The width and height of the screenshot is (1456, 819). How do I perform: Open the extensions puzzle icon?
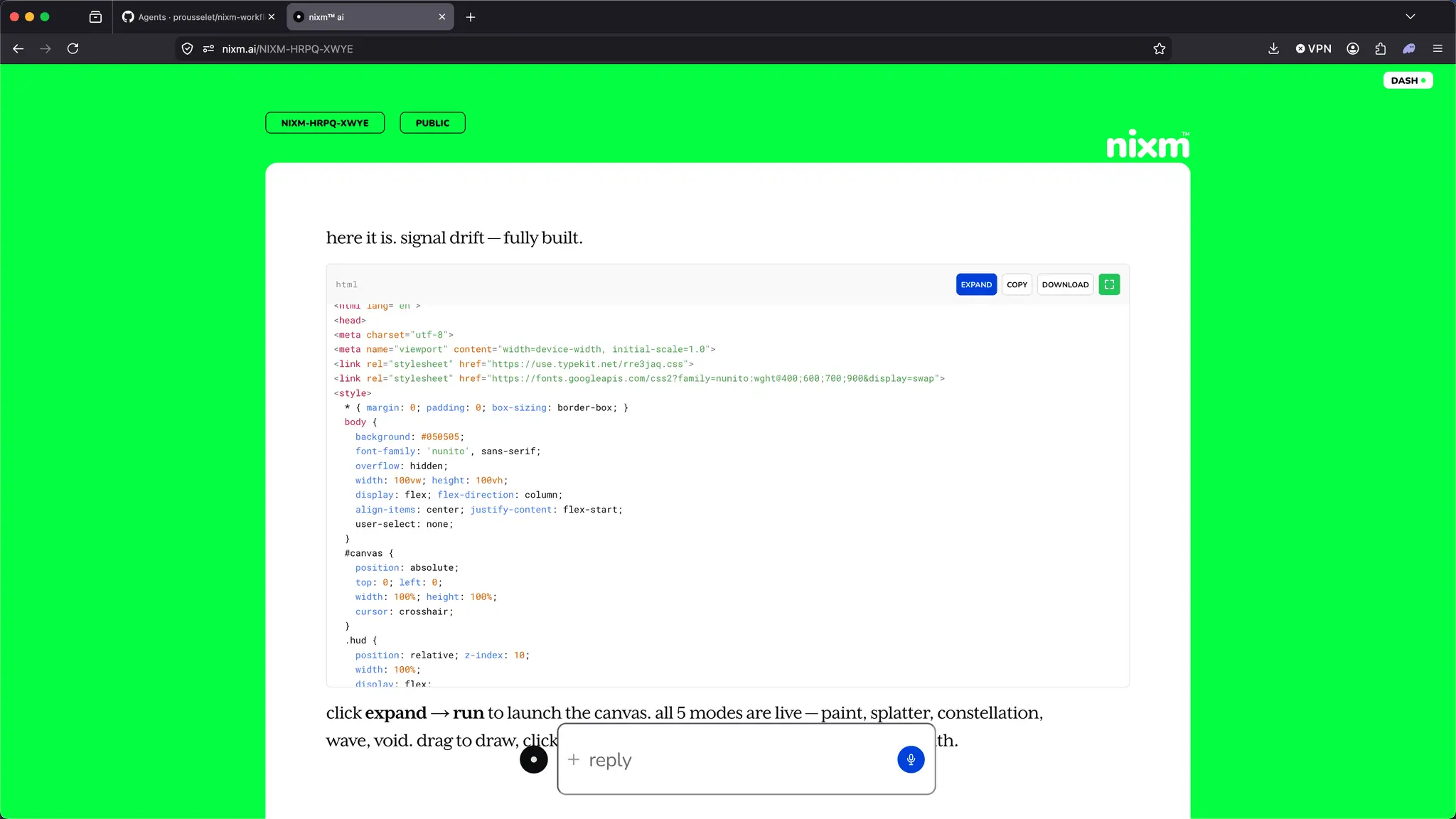[1381, 48]
